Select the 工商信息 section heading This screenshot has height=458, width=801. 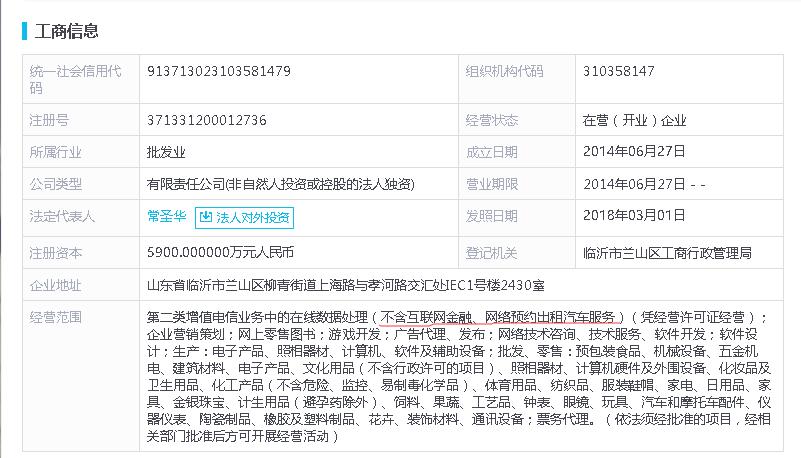tap(67, 30)
